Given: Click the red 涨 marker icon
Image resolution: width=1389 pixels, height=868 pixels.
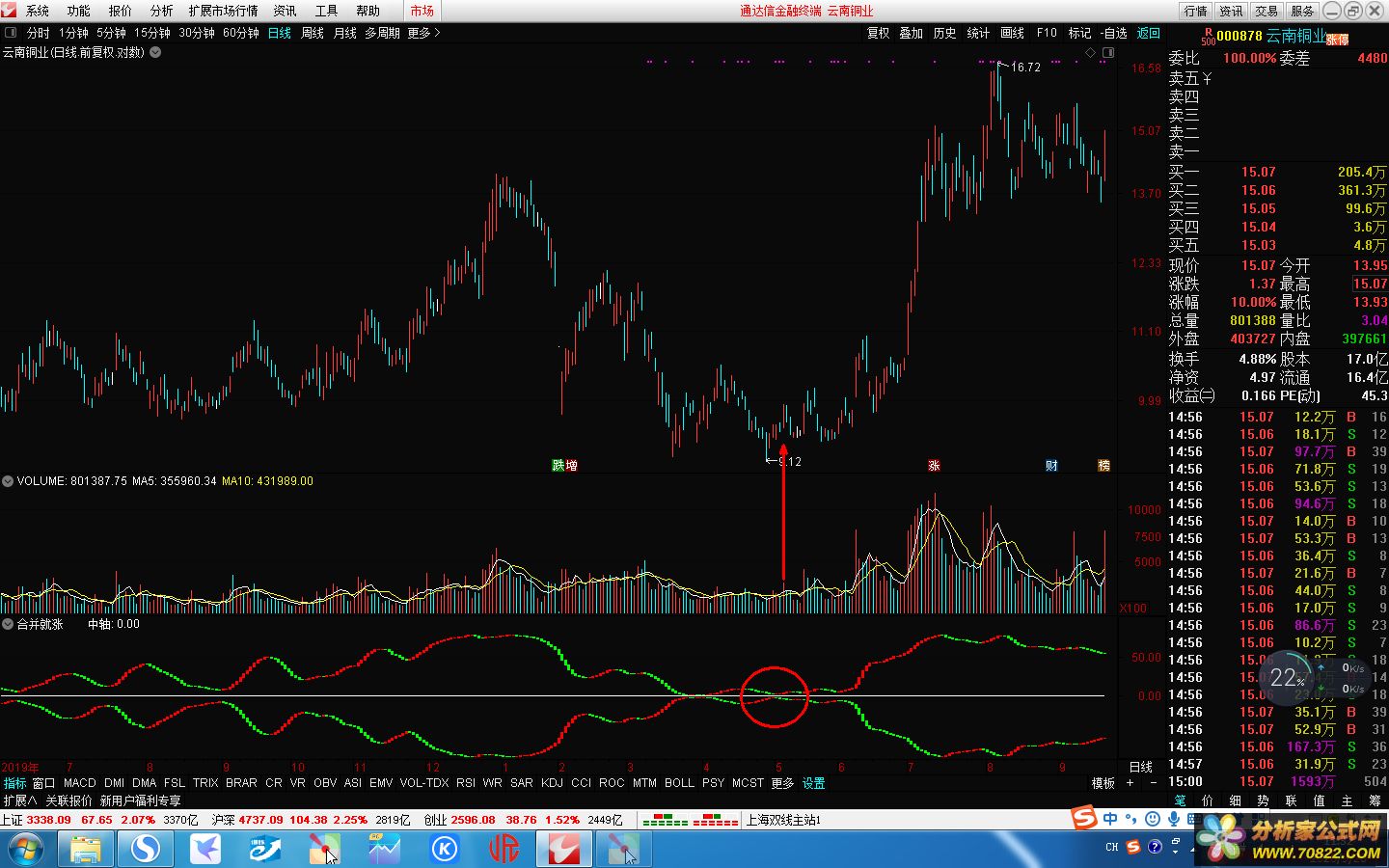Looking at the screenshot, I should click(934, 465).
